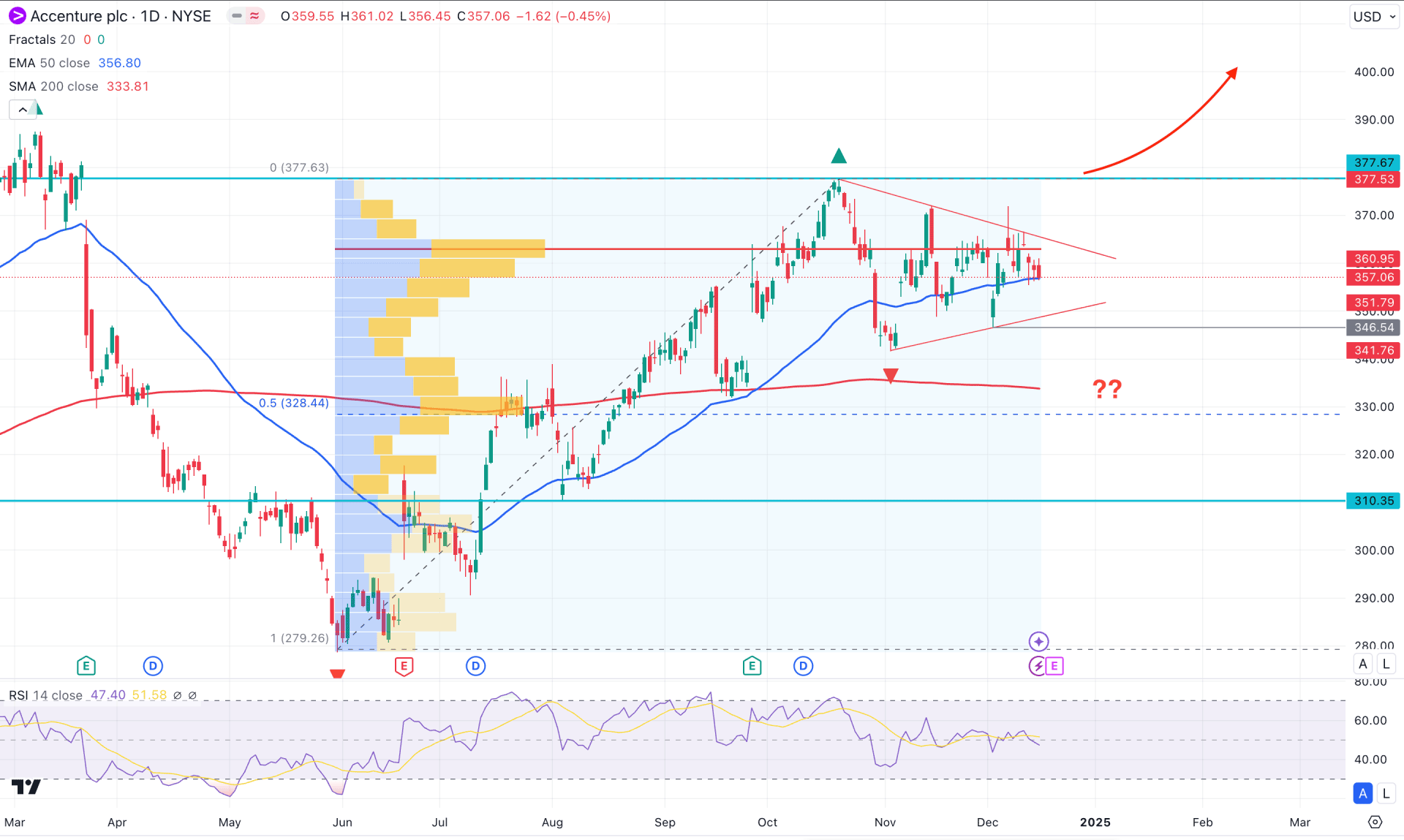Image resolution: width=1404 pixels, height=840 pixels.
Task: Click the price change −1.62 (−0.45%) text
Action: point(563,16)
